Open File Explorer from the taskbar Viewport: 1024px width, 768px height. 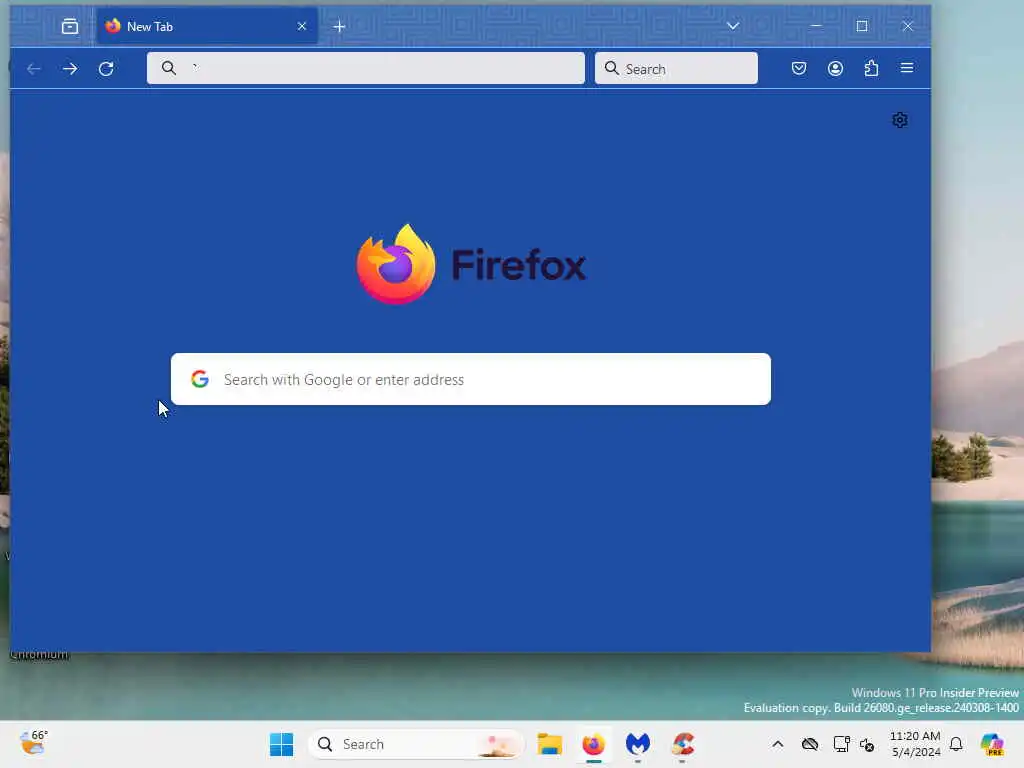point(550,744)
